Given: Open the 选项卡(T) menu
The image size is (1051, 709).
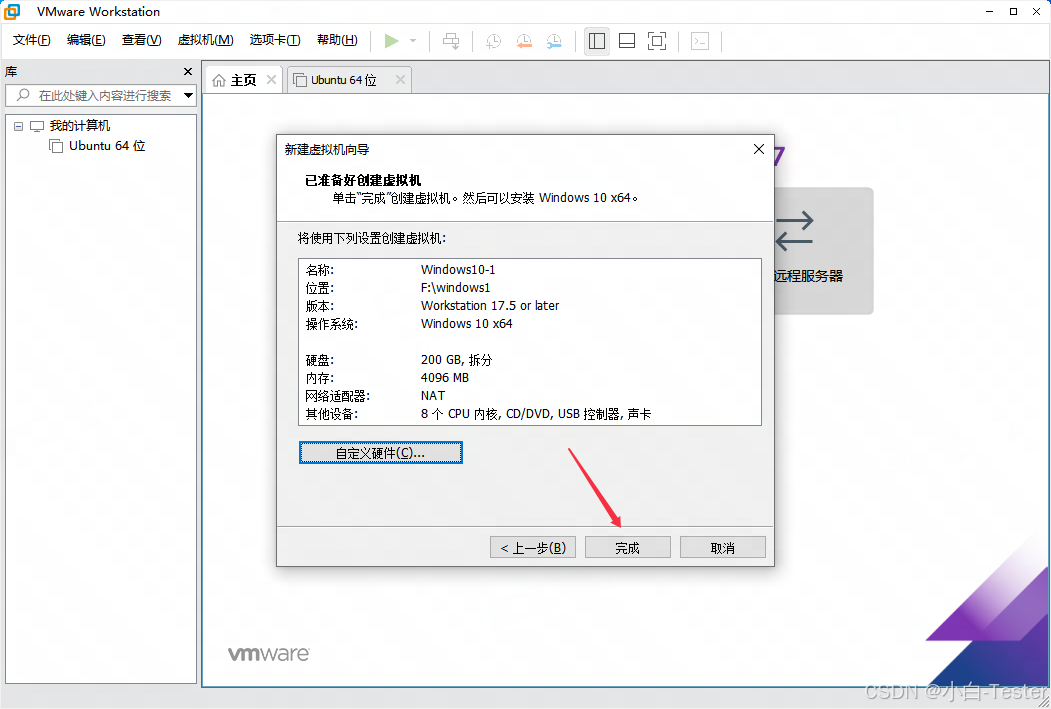Looking at the screenshot, I should 275,40.
